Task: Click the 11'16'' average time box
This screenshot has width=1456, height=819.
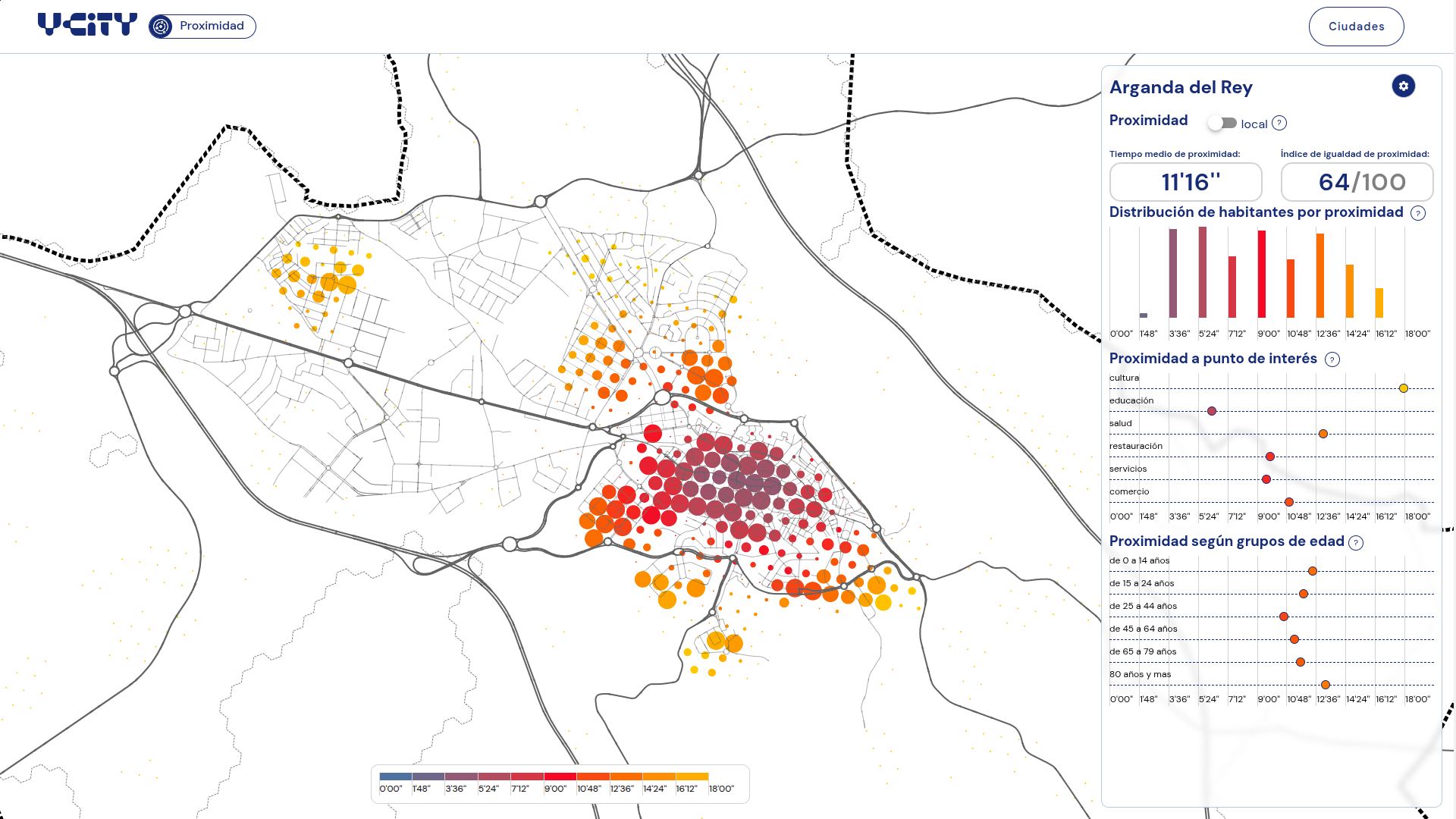Action: tap(1185, 182)
